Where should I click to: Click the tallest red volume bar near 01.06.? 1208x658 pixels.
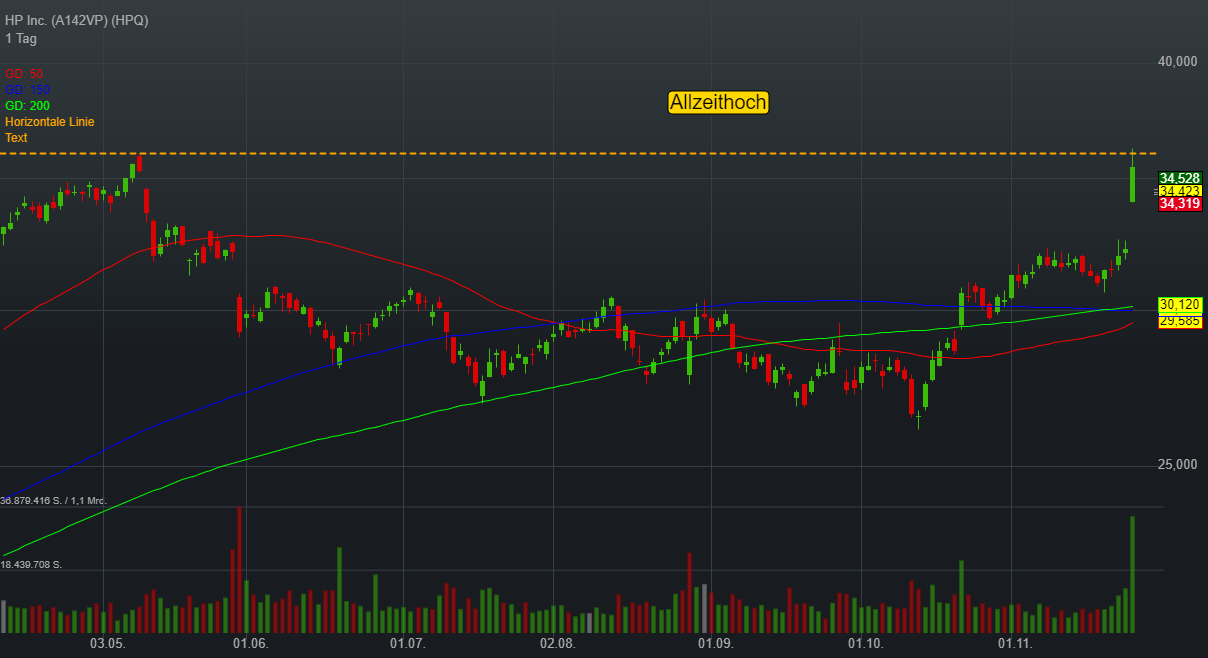pos(239,570)
